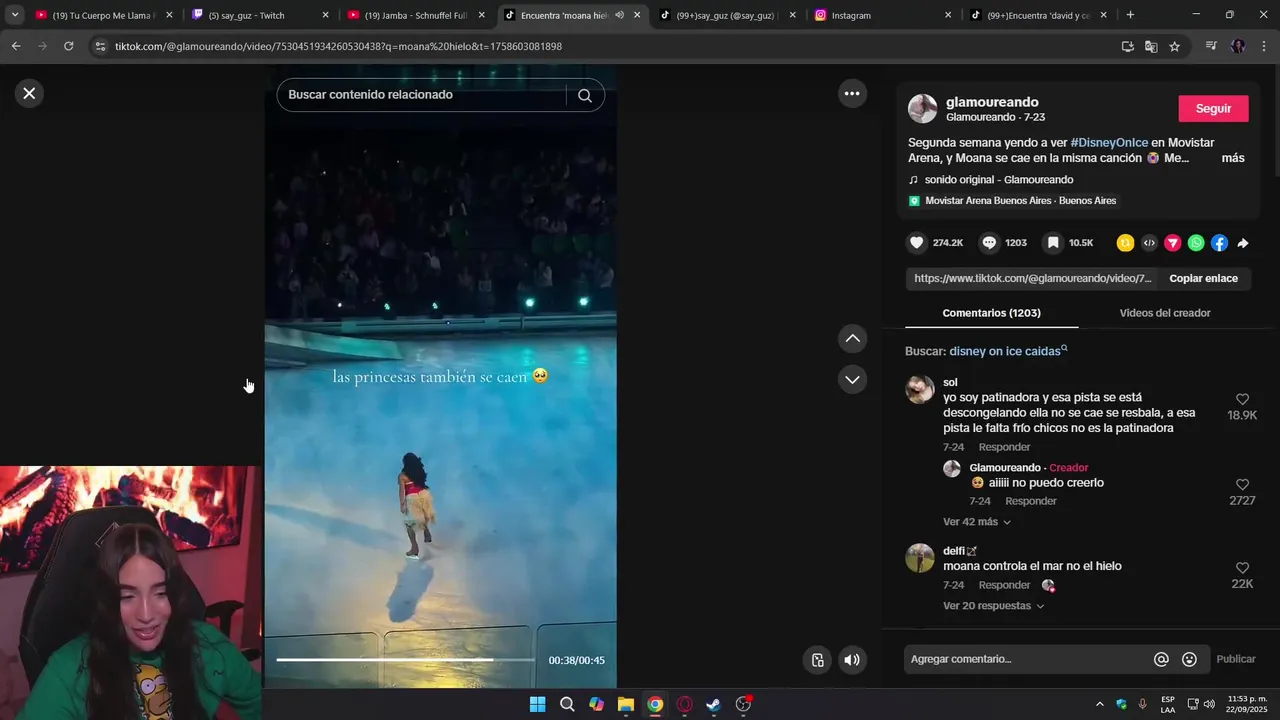Expand Ver 20 respuestas
The height and width of the screenshot is (720, 1280).
click(x=994, y=606)
